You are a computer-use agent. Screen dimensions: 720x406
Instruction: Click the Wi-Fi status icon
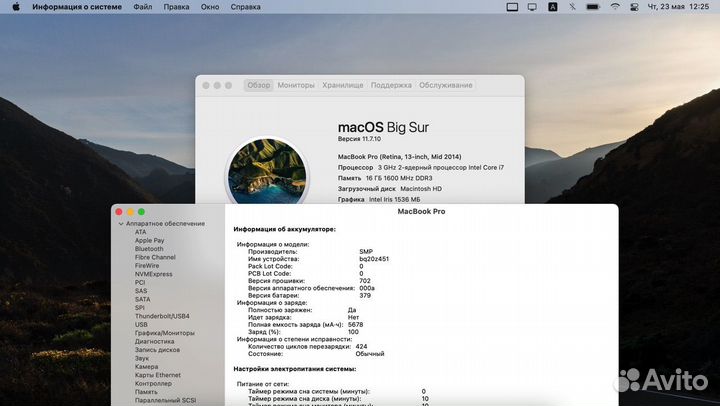pyautogui.click(x=615, y=7)
